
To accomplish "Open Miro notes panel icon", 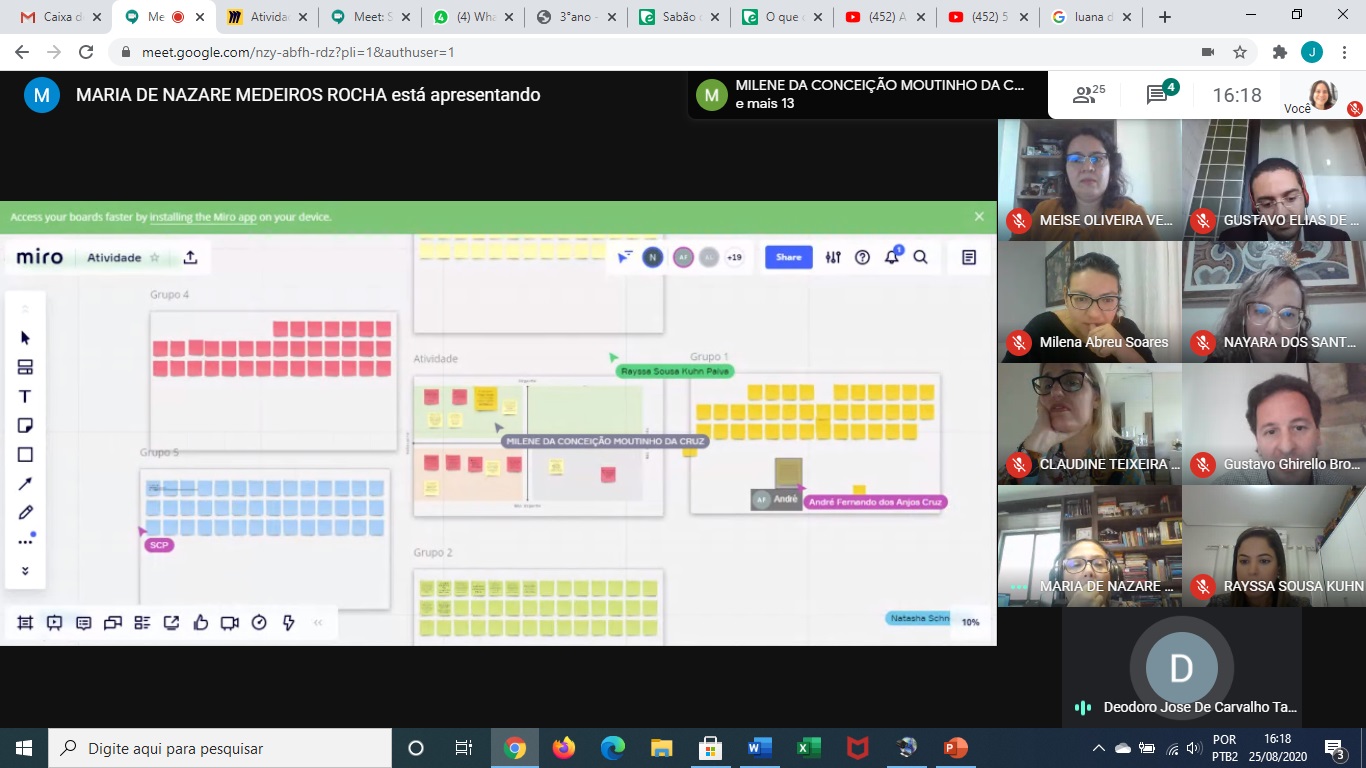I will point(968,257).
